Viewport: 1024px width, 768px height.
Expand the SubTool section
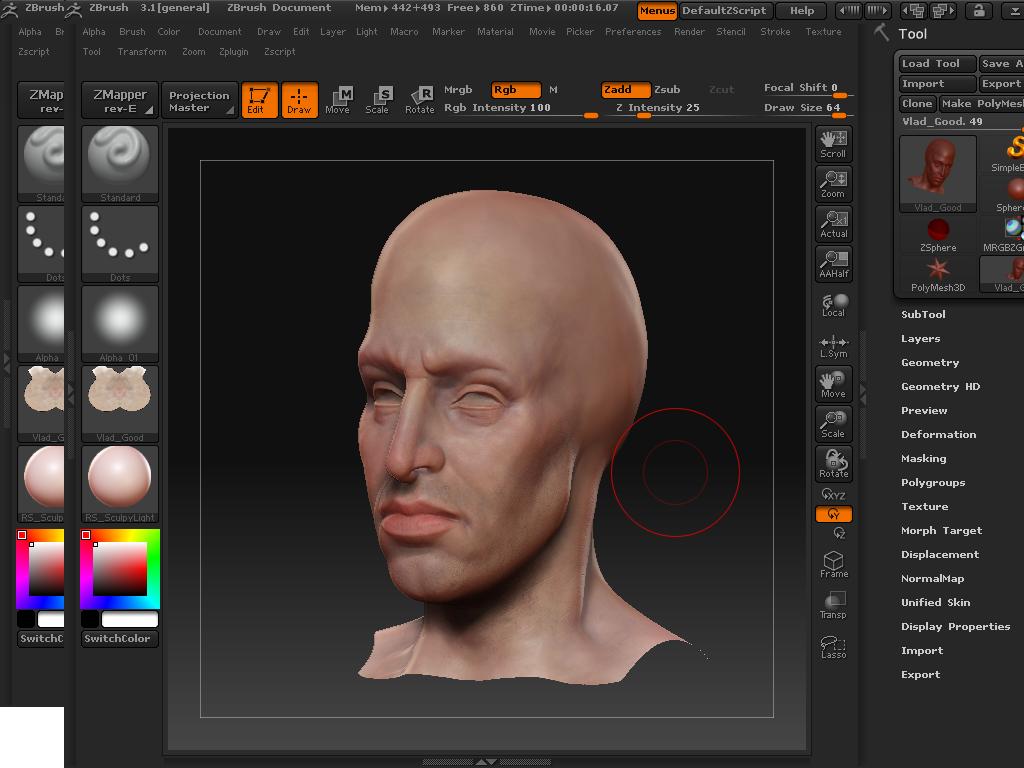tap(923, 315)
